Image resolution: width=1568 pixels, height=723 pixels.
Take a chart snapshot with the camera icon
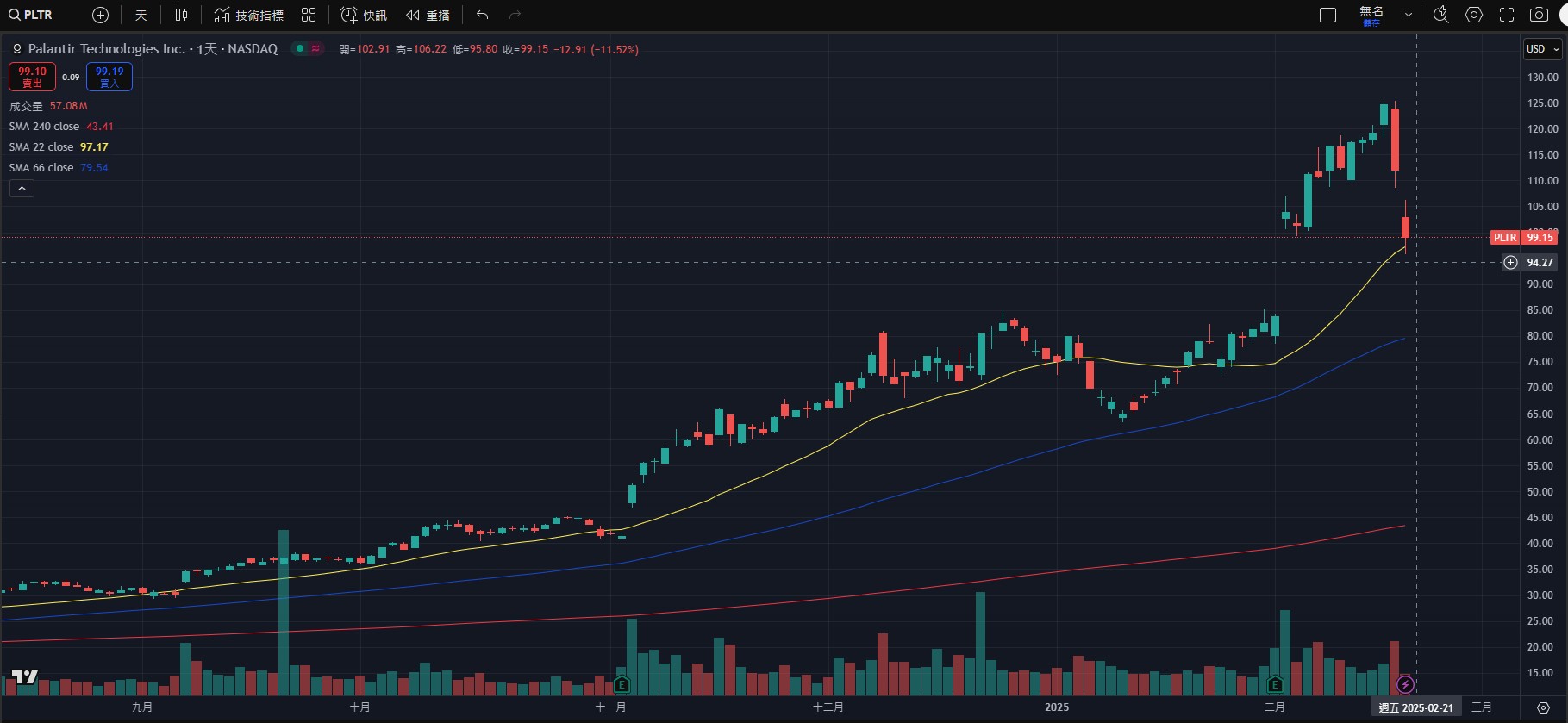pyautogui.click(x=1539, y=15)
